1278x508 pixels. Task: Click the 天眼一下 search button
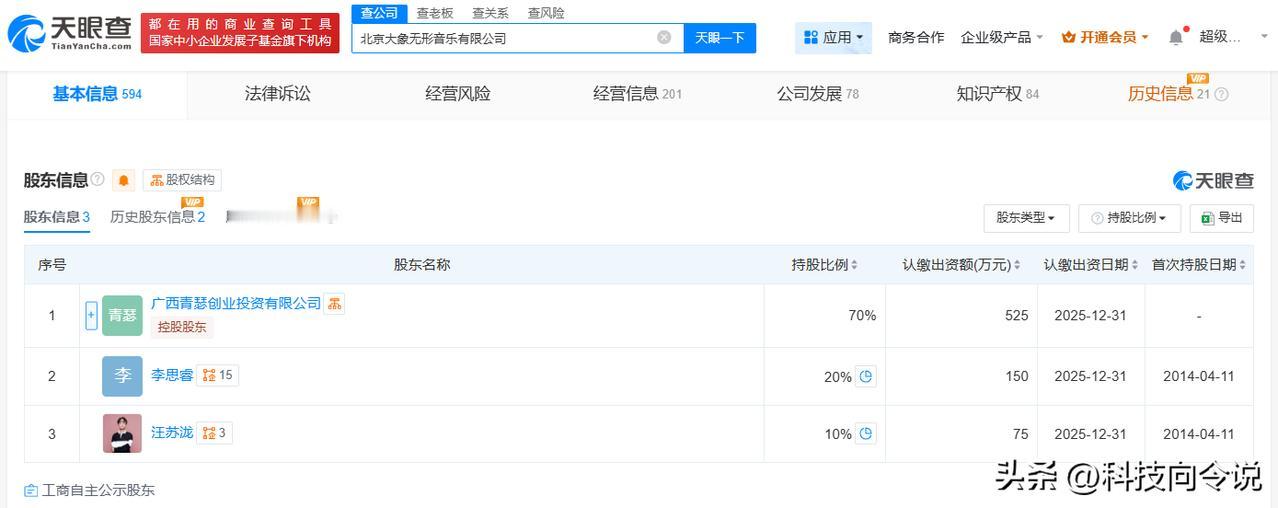[720, 38]
